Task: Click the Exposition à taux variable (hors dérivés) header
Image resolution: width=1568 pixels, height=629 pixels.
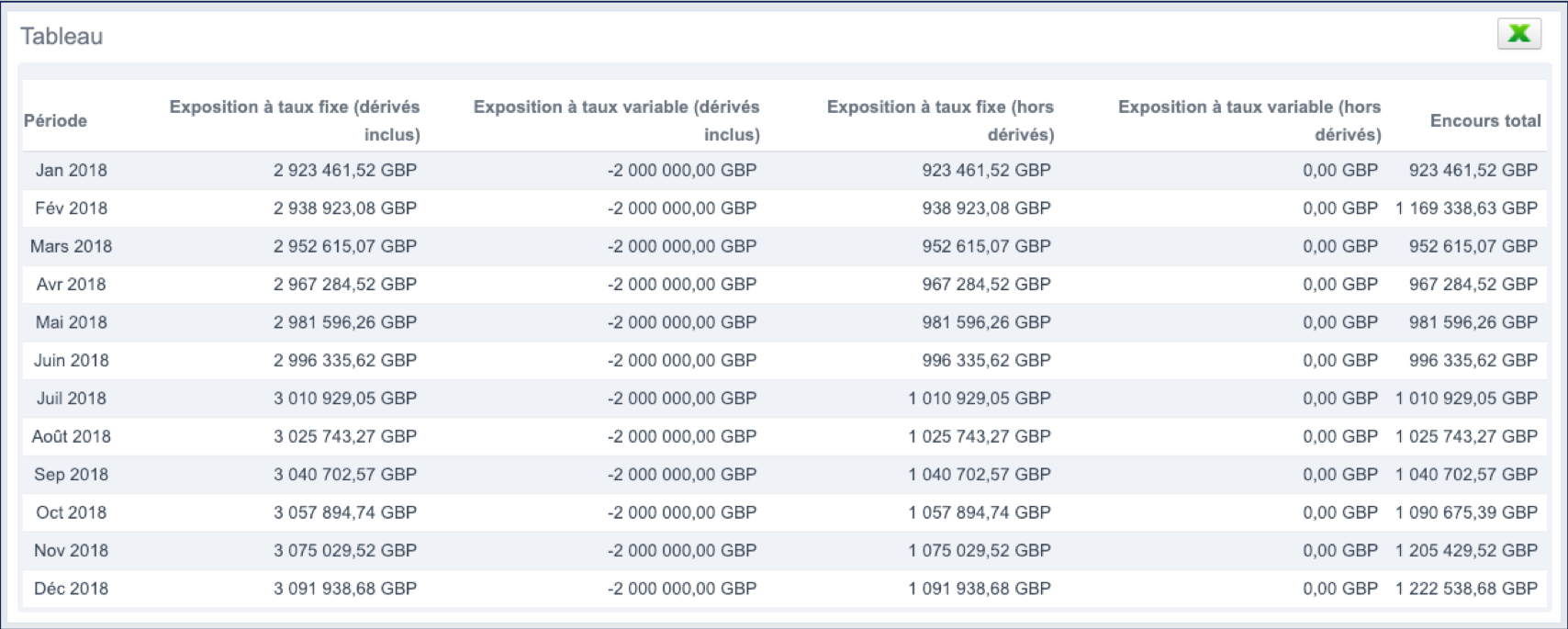Action: pos(1249,120)
